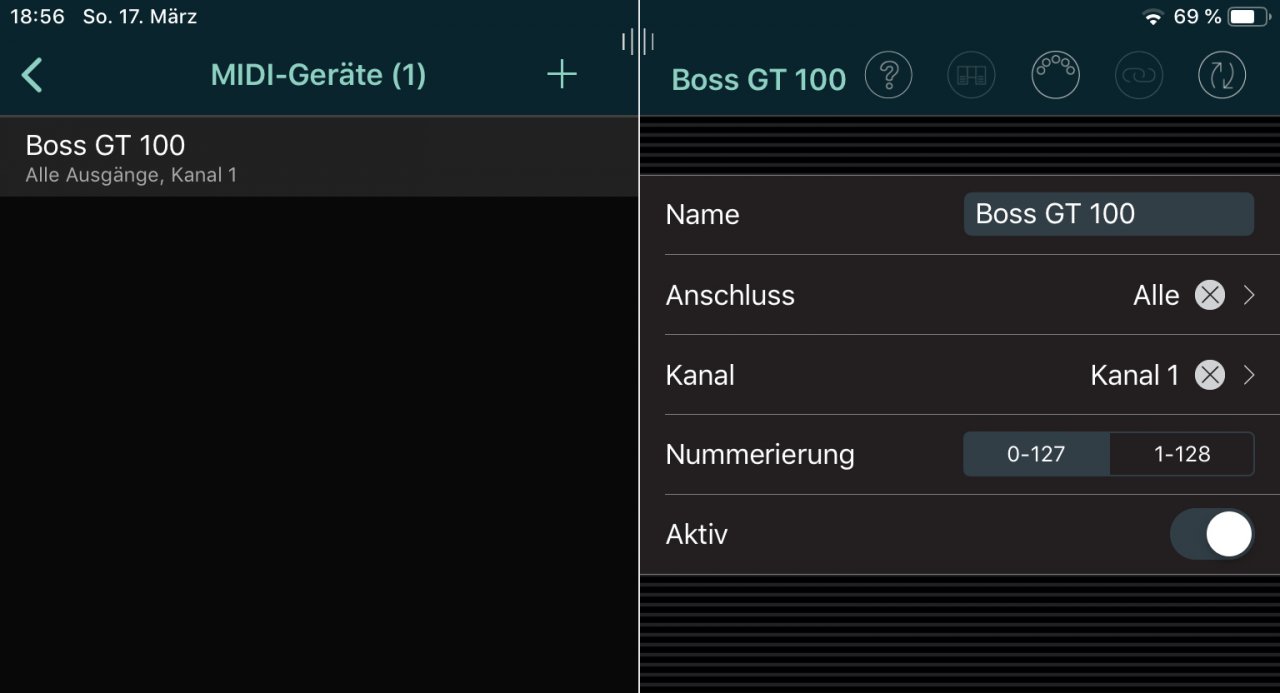The height and width of the screenshot is (693, 1280).
Task: Tap the back arrow in MIDI-Geräte header
Action: pyautogui.click(x=32, y=75)
